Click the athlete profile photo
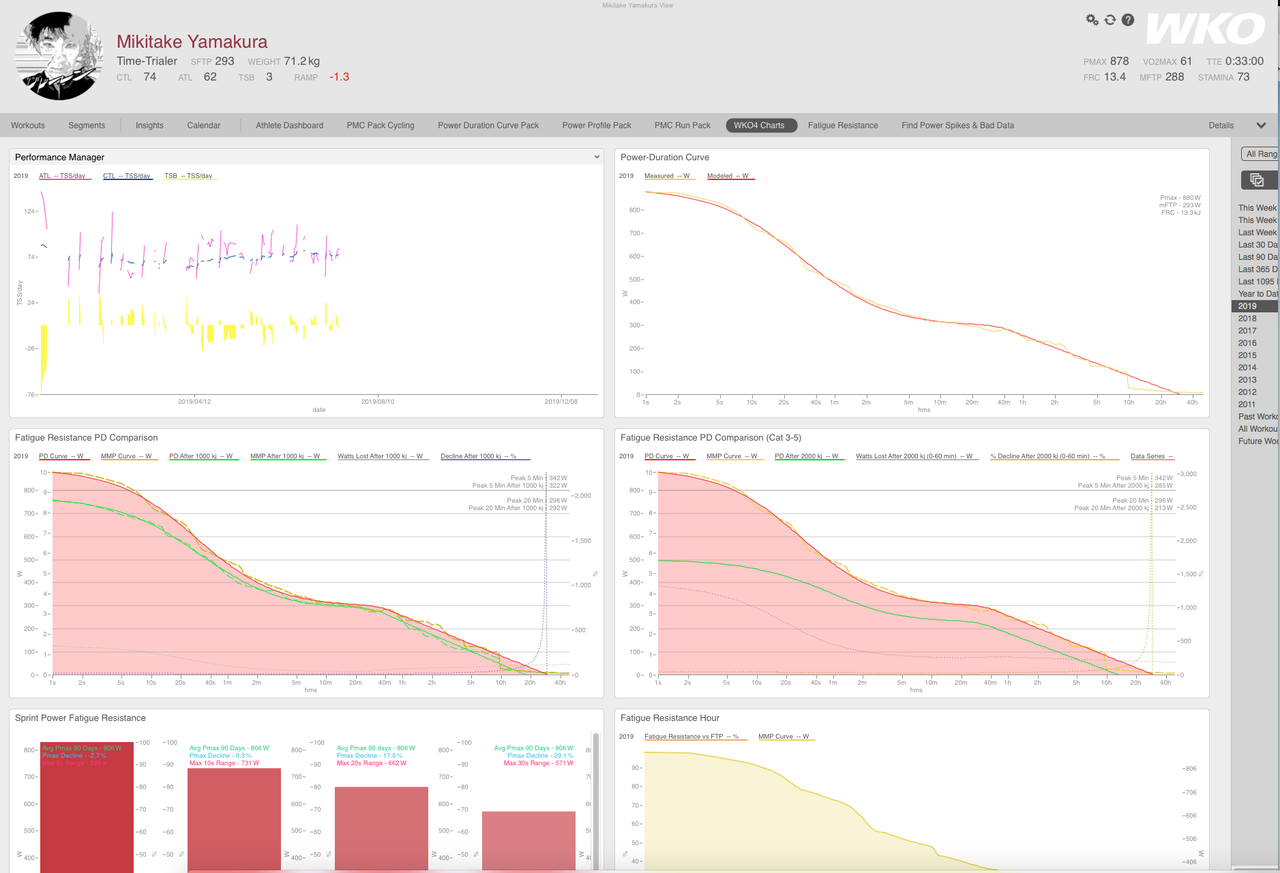Image resolution: width=1280 pixels, height=873 pixels. (x=59, y=56)
